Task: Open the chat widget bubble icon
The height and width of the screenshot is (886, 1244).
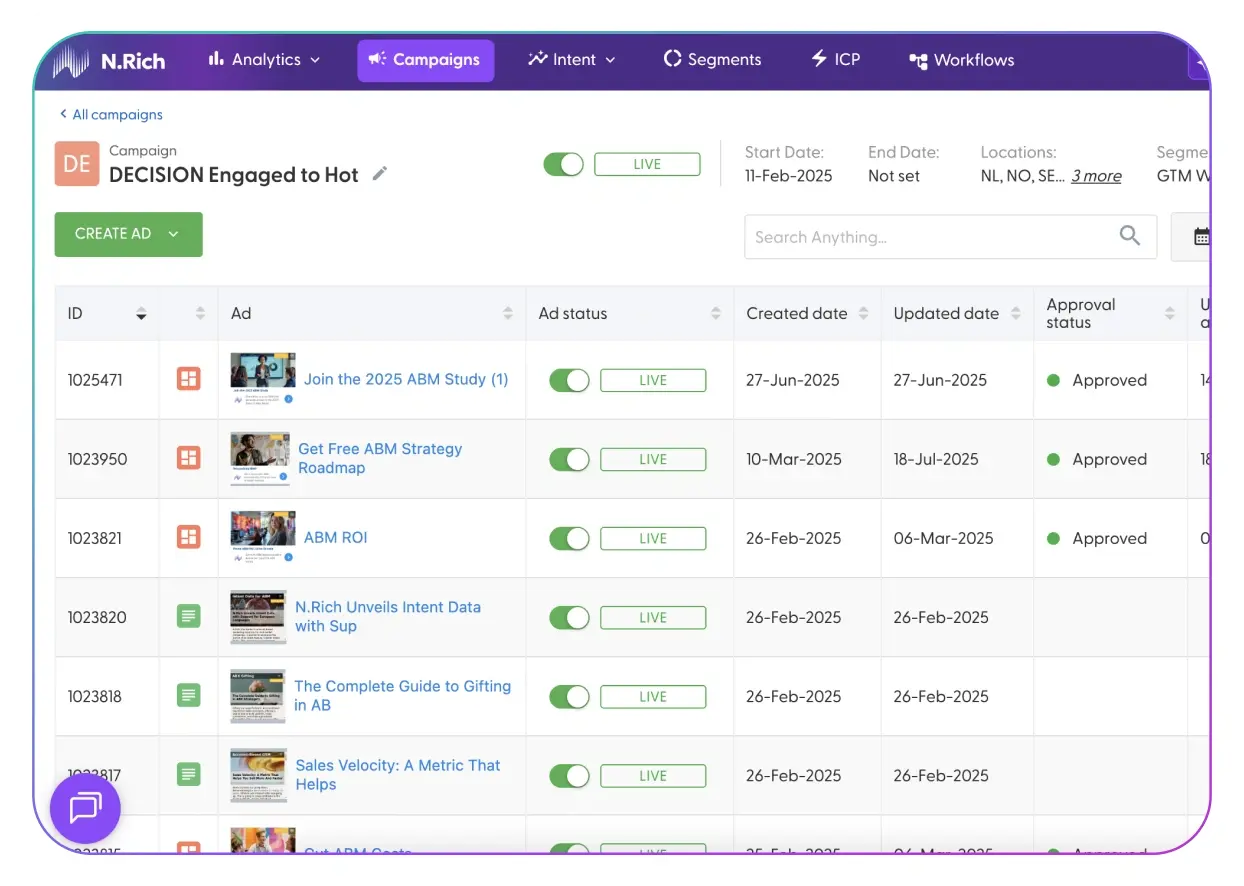Action: [x=85, y=807]
